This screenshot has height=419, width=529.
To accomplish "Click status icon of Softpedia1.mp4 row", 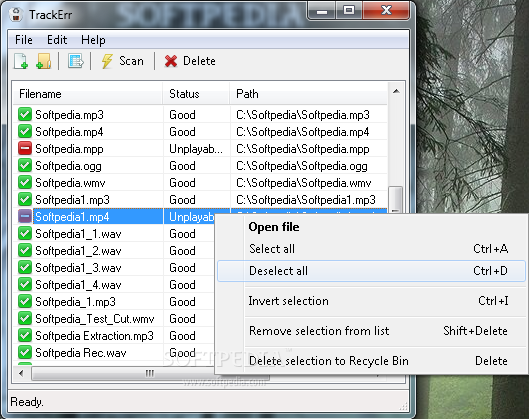I will pos(25,216).
